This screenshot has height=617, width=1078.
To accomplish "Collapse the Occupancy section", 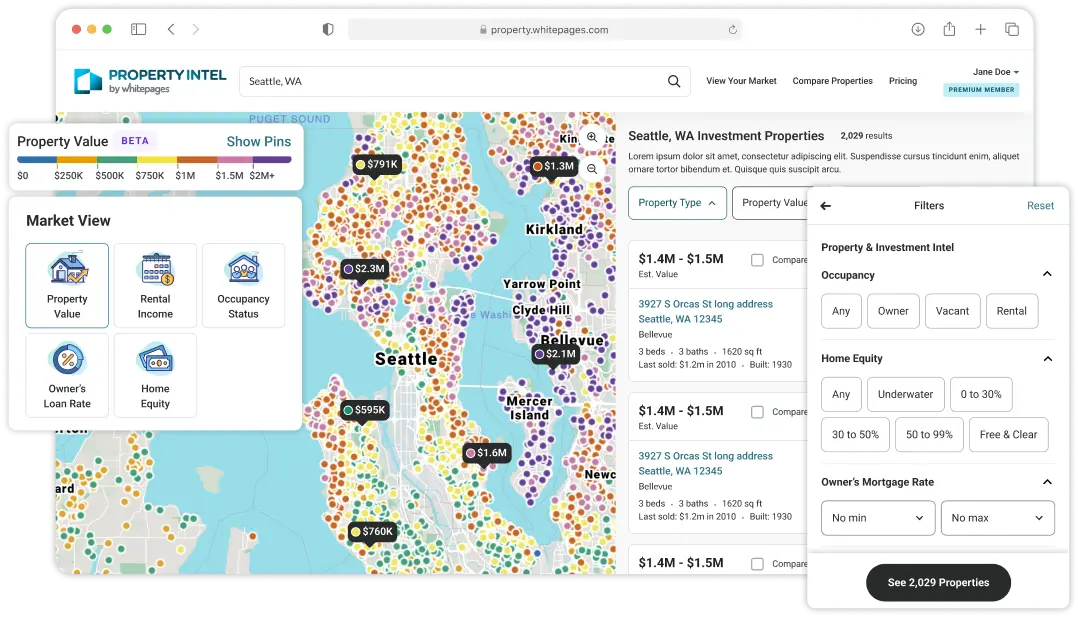I will point(1047,274).
